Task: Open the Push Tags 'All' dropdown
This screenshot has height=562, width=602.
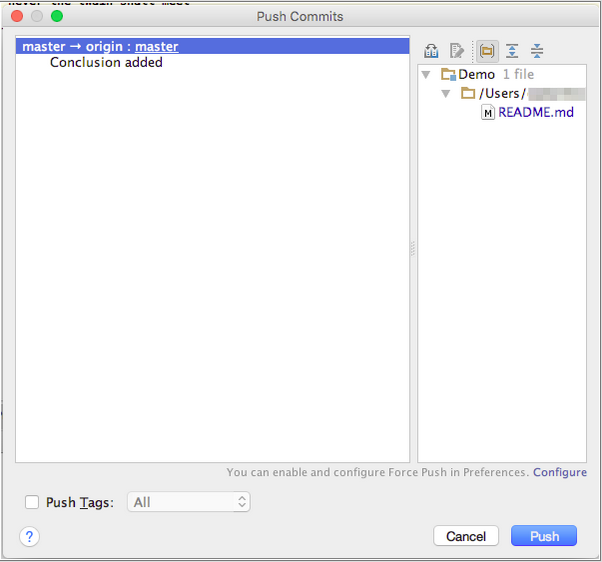Action: [x=189, y=502]
